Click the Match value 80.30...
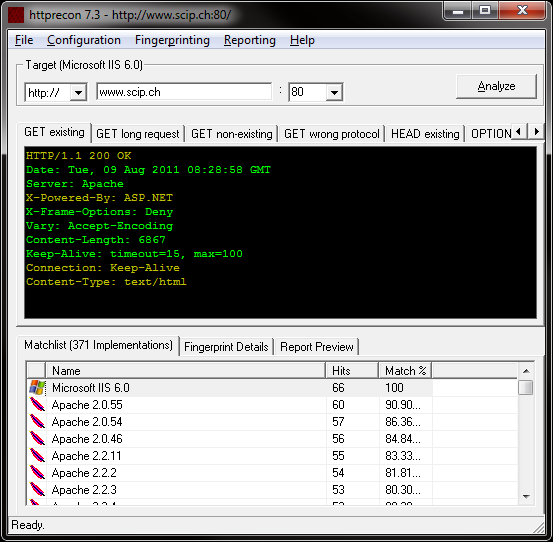 [403, 490]
